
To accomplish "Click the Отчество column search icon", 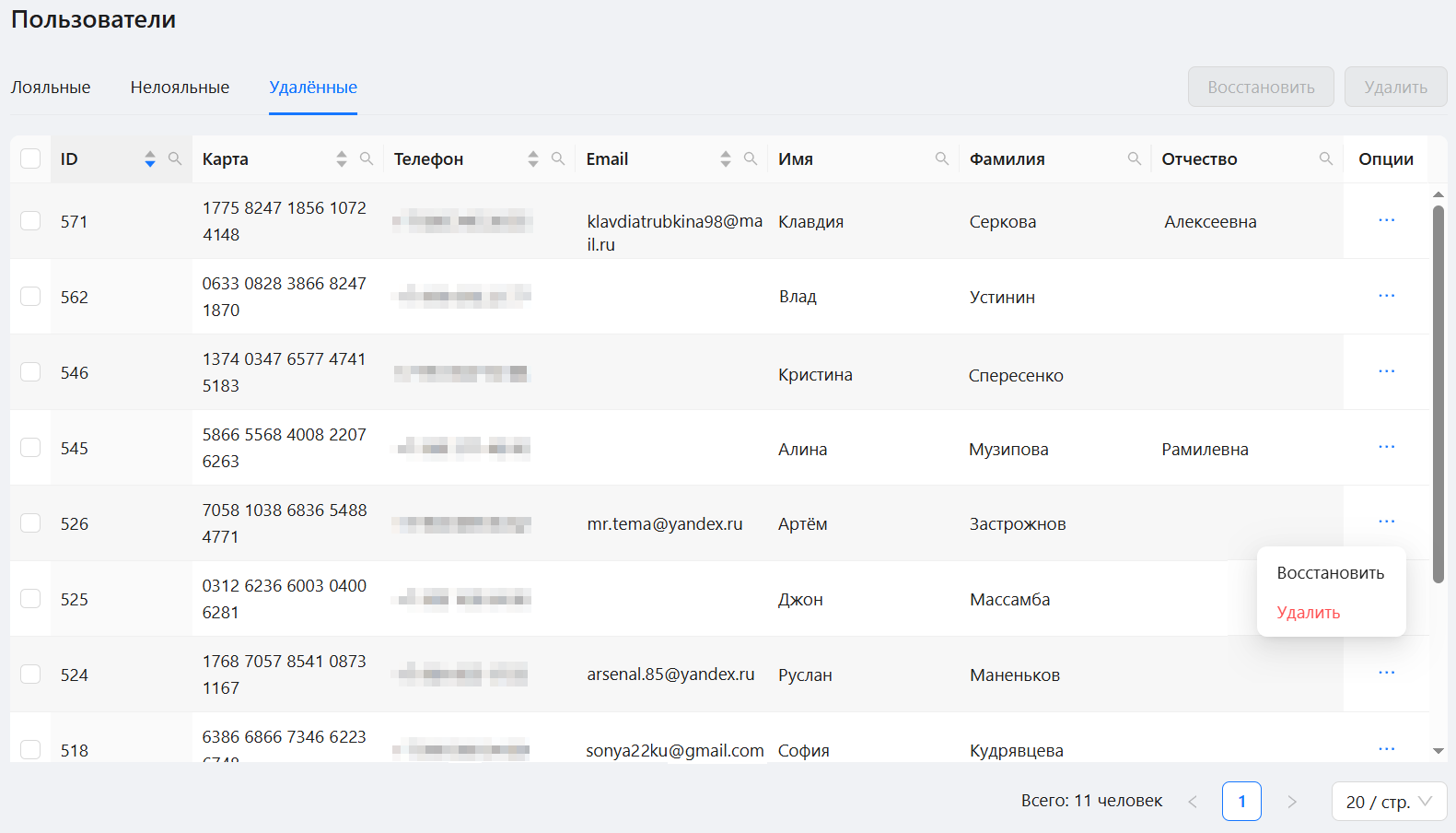I will coord(1326,158).
